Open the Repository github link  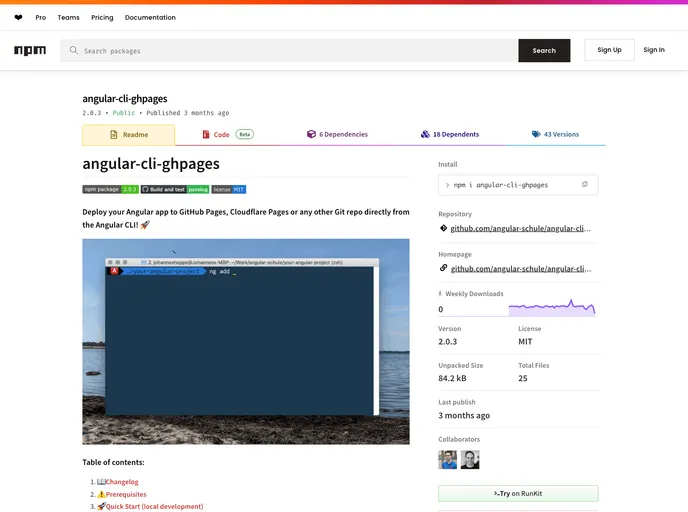tap(520, 229)
